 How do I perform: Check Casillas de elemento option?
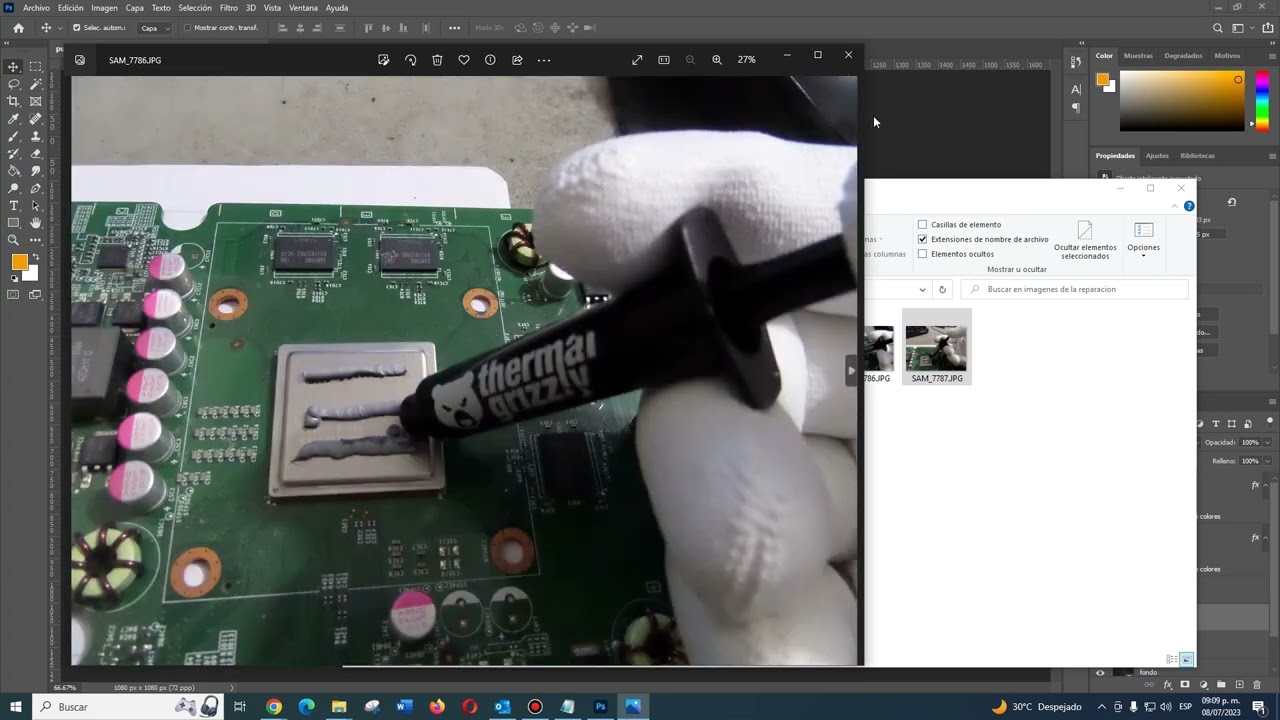point(922,225)
